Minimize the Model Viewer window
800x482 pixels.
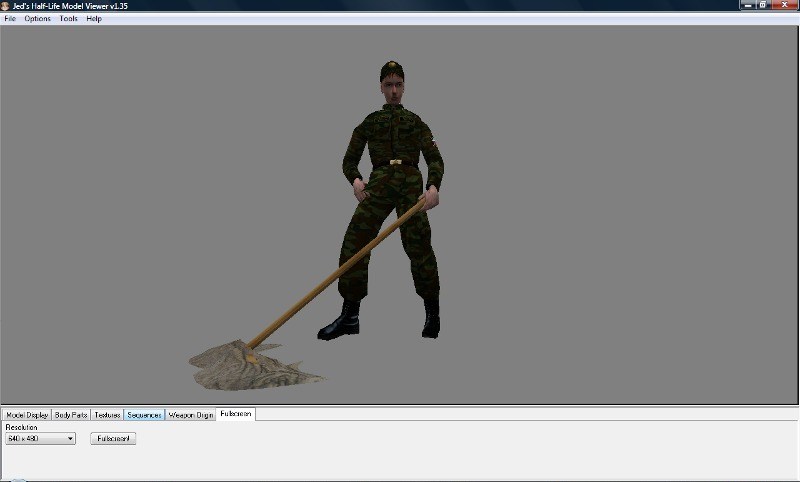[x=747, y=5]
